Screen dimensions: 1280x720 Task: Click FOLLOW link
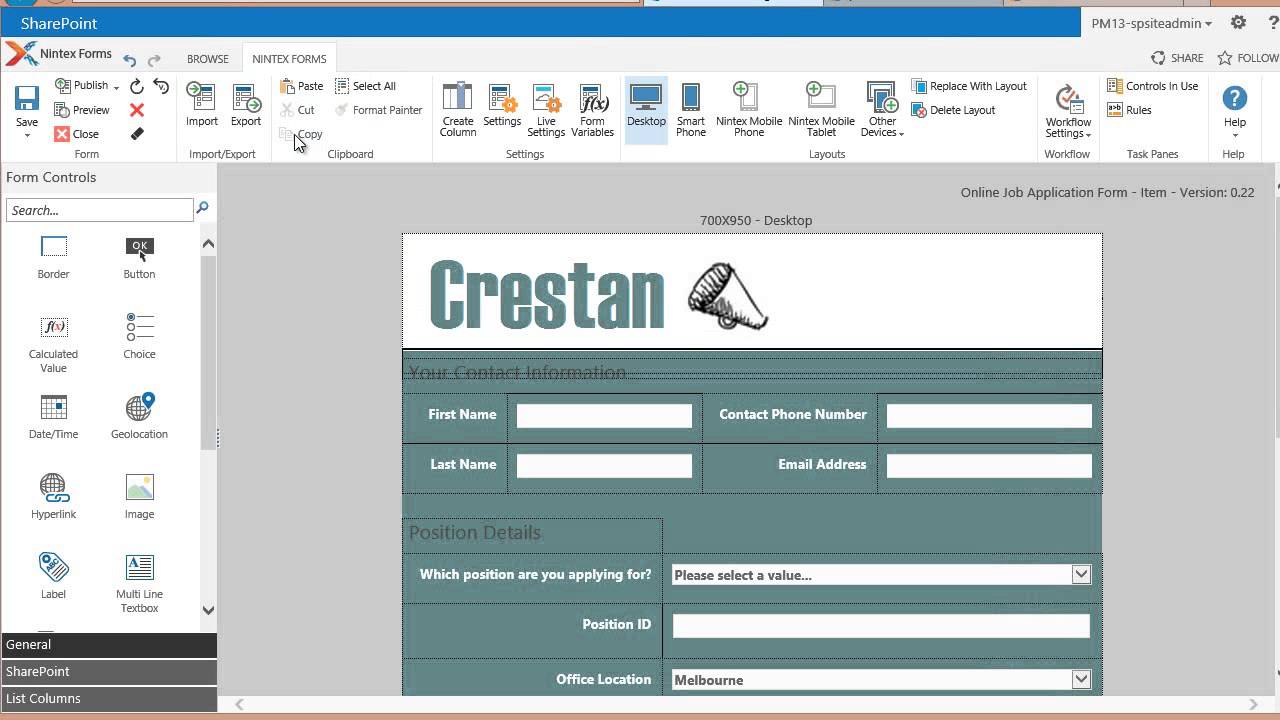click(x=1247, y=58)
